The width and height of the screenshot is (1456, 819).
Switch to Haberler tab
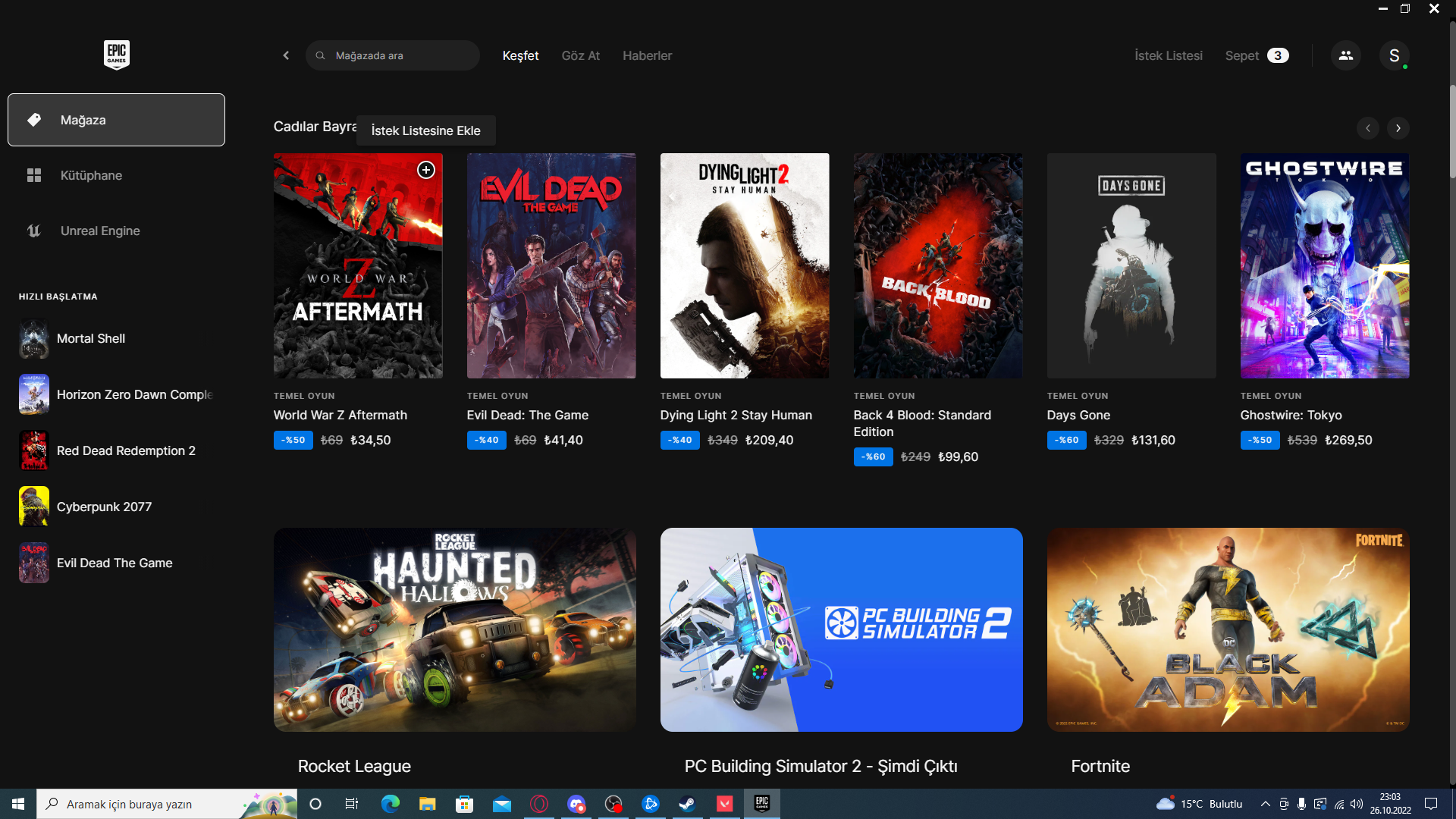[x=647, y=55]
